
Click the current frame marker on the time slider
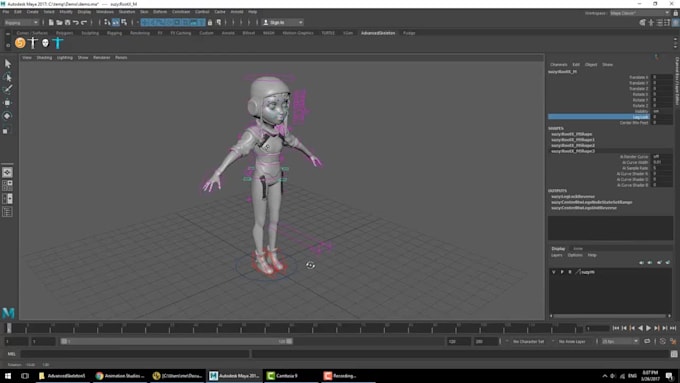point(9,328)
